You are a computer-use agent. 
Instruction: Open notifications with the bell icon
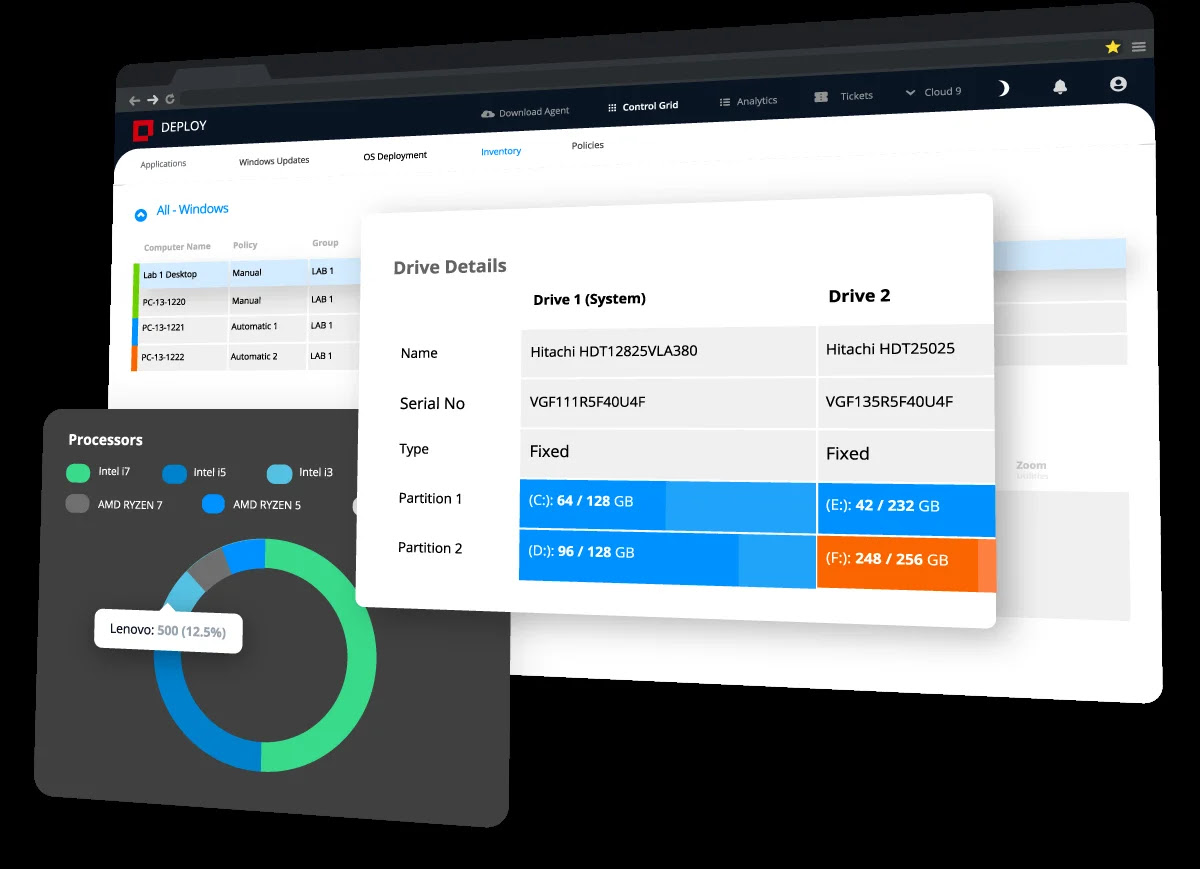[x=1060, y=87]
